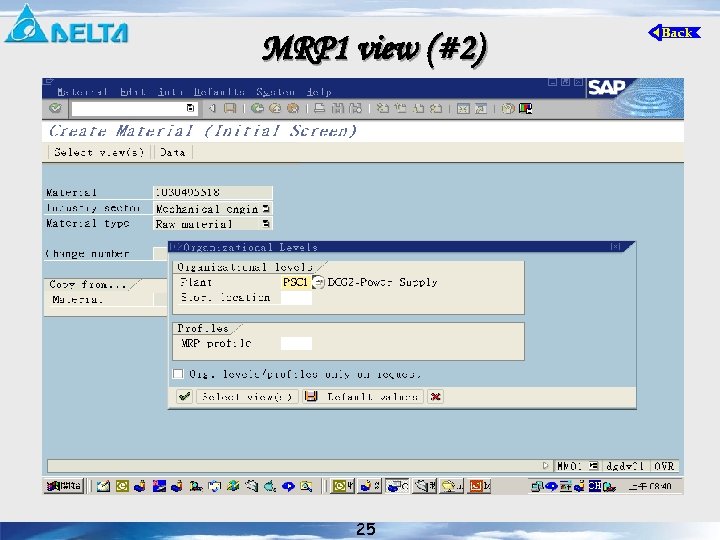Click the Next Page toolbar icon
Viewport: 720px width, 540px height.
point(418,108)
